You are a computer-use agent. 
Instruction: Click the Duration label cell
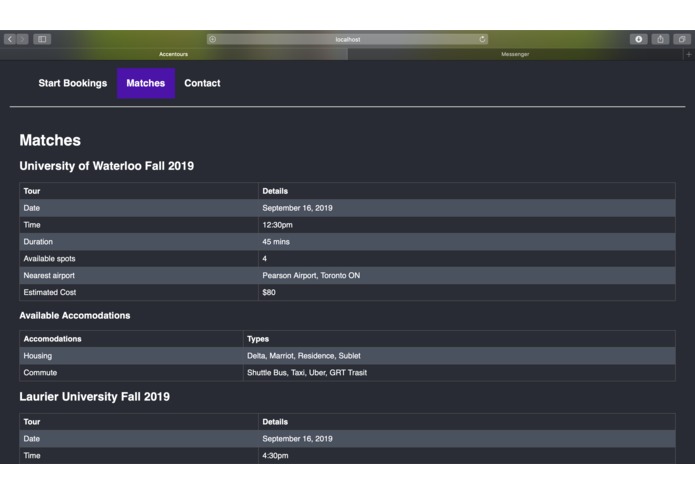click(x=139, y=242)
